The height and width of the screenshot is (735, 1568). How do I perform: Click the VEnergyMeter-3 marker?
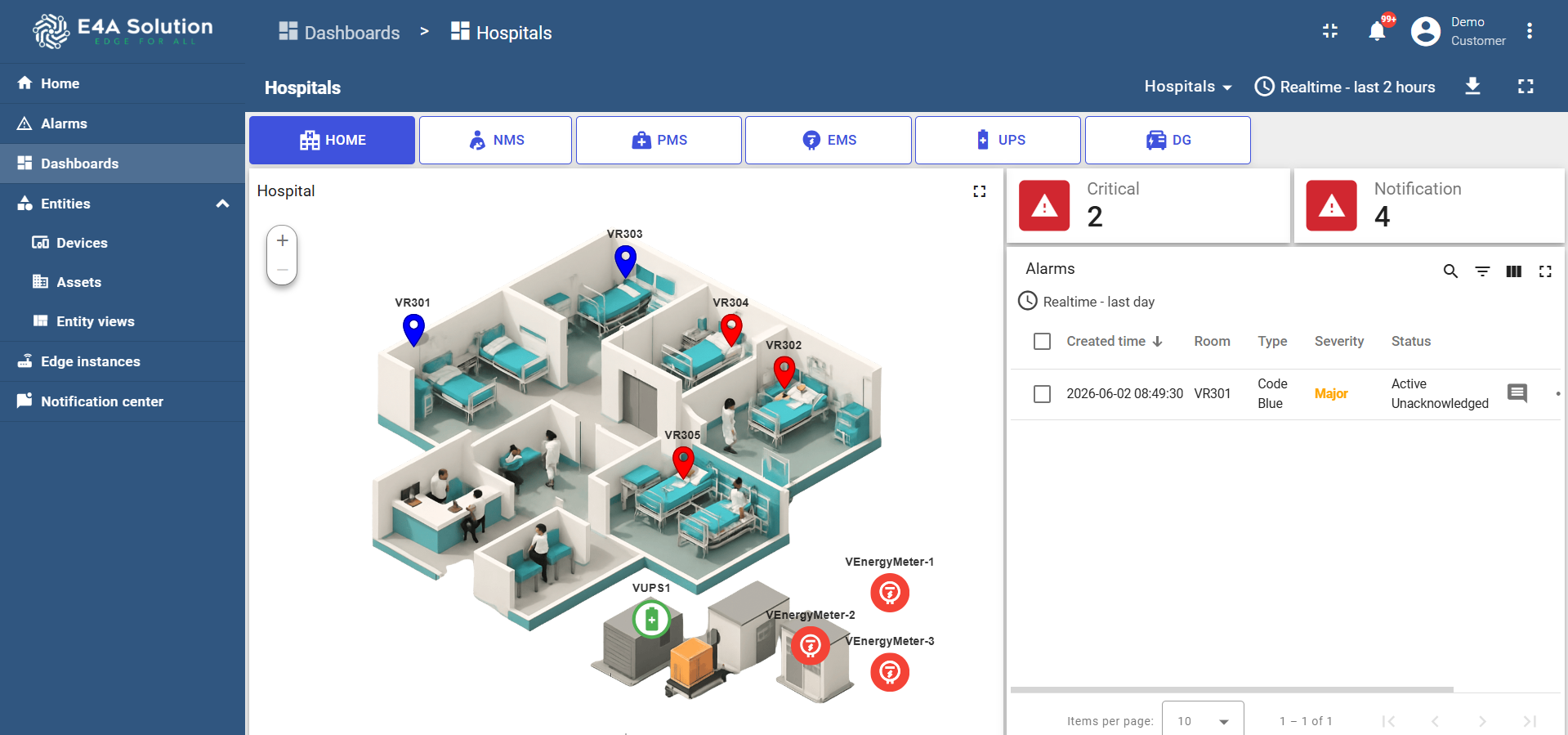(x=890, y=672)
